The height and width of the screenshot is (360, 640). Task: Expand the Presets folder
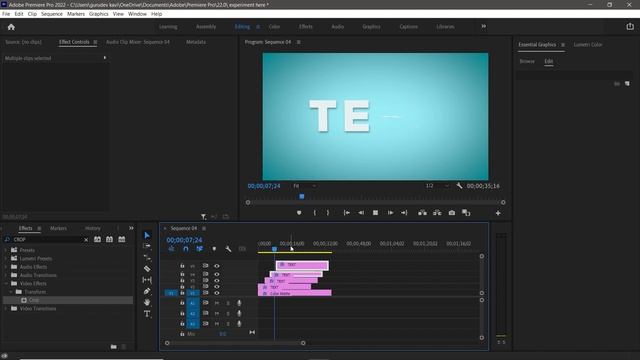[x=6, y=250]
